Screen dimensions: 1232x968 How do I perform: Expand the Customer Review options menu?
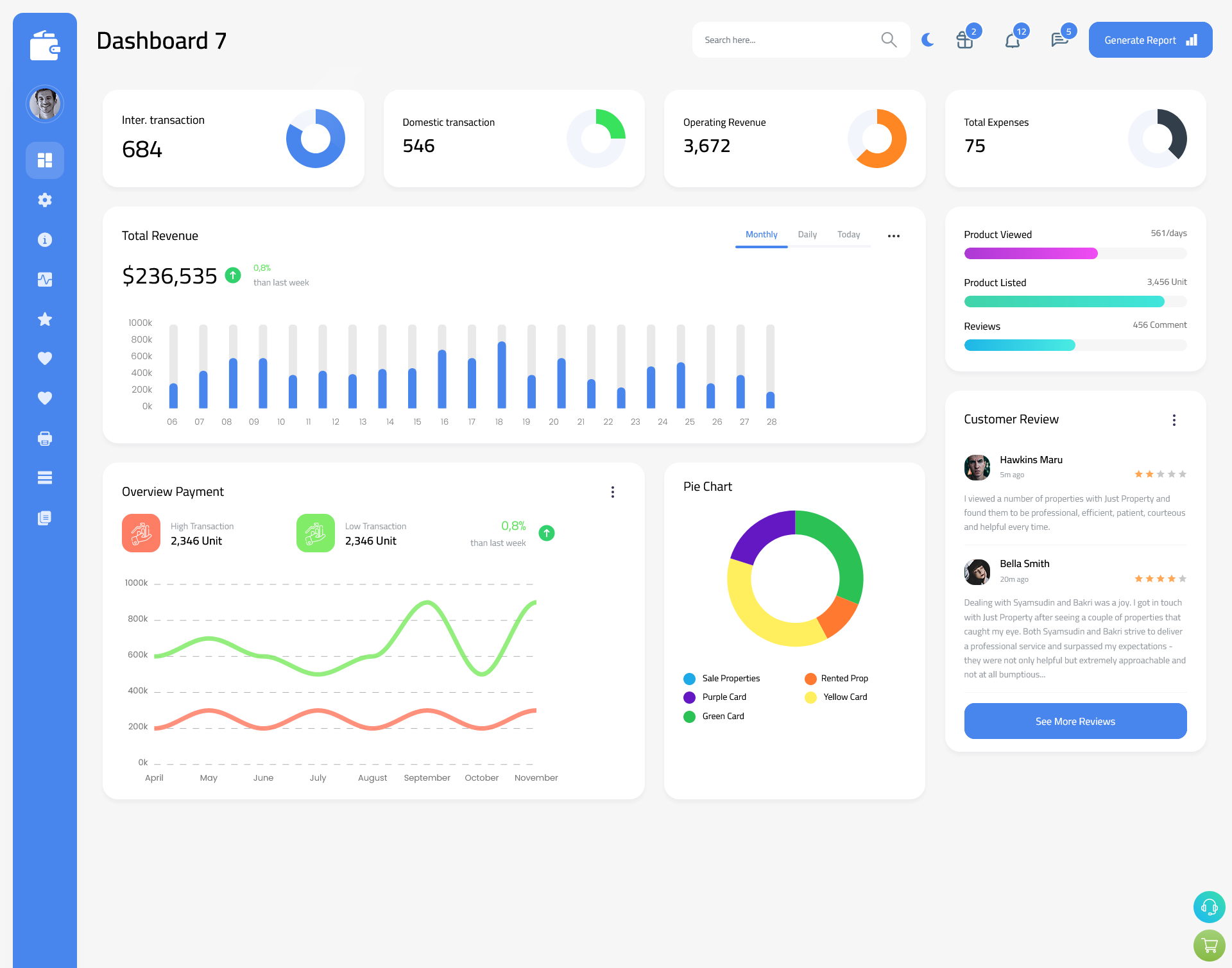(1175, 420)
